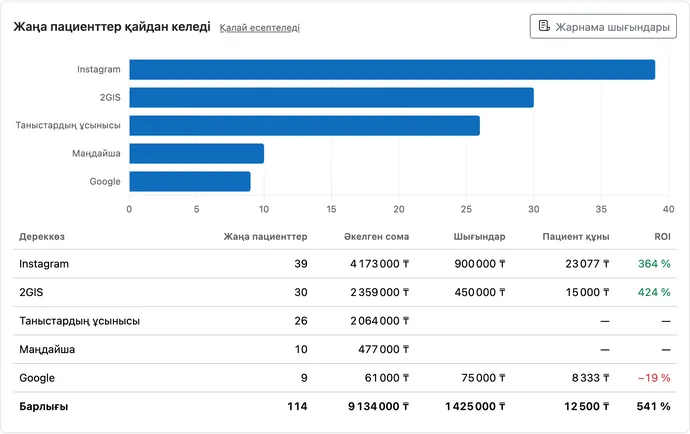Click Google label on chart axis
Screen dimensions: 690x434
click(105, 181)
